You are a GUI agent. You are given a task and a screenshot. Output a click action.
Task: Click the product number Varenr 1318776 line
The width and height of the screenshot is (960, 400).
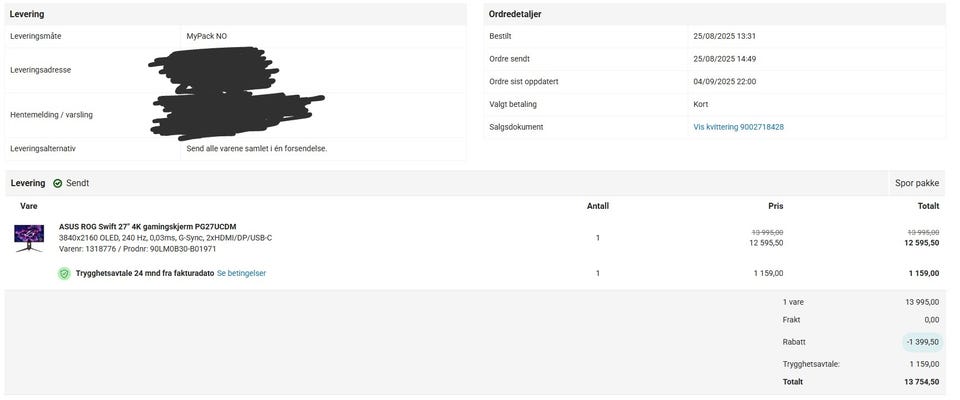(137, 249)
